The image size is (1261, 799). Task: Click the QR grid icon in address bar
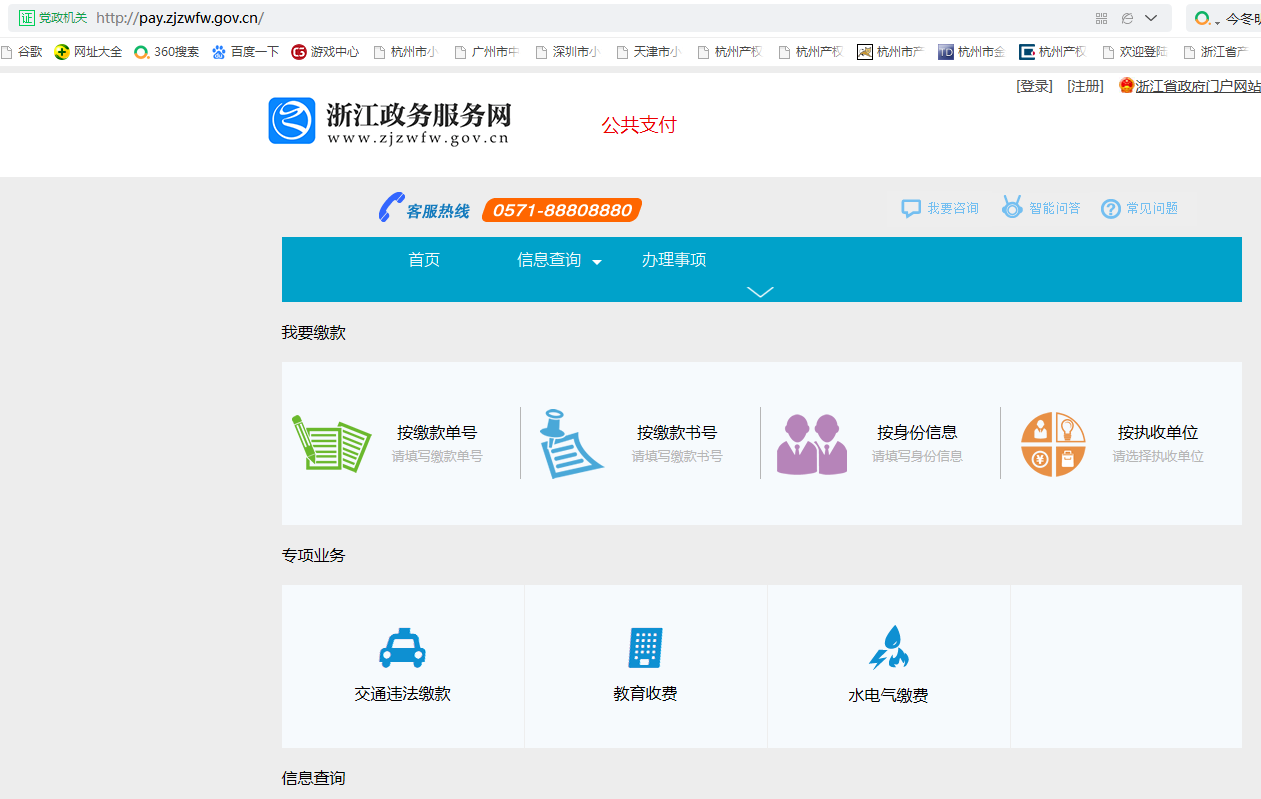(1102, 18)
